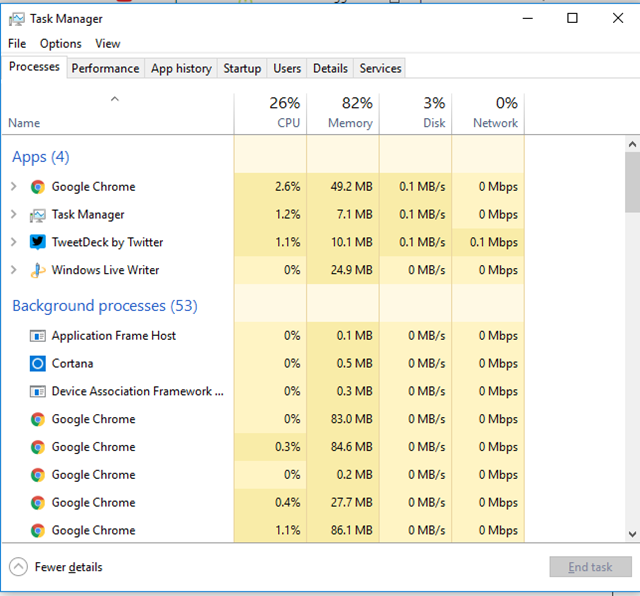
Task: Switch to the Startup tab
Action: tap(242, 68)
